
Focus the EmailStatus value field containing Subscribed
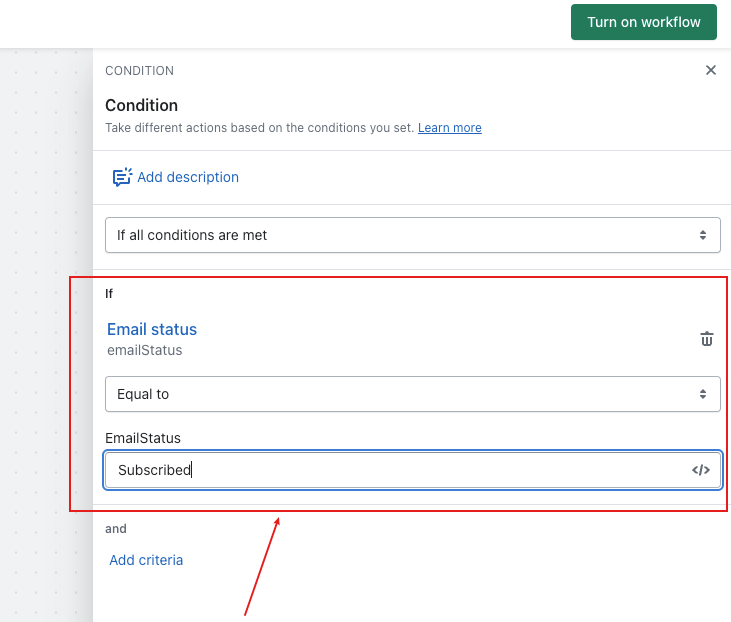click(x=413, y=470)
